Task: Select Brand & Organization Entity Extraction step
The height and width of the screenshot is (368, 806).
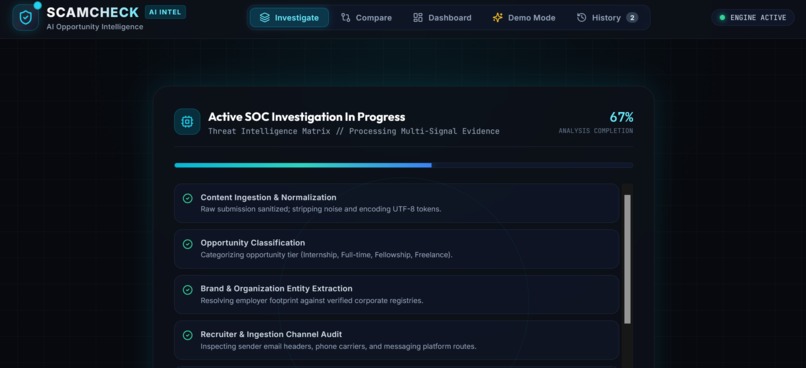Action: (x=396, y=295)
